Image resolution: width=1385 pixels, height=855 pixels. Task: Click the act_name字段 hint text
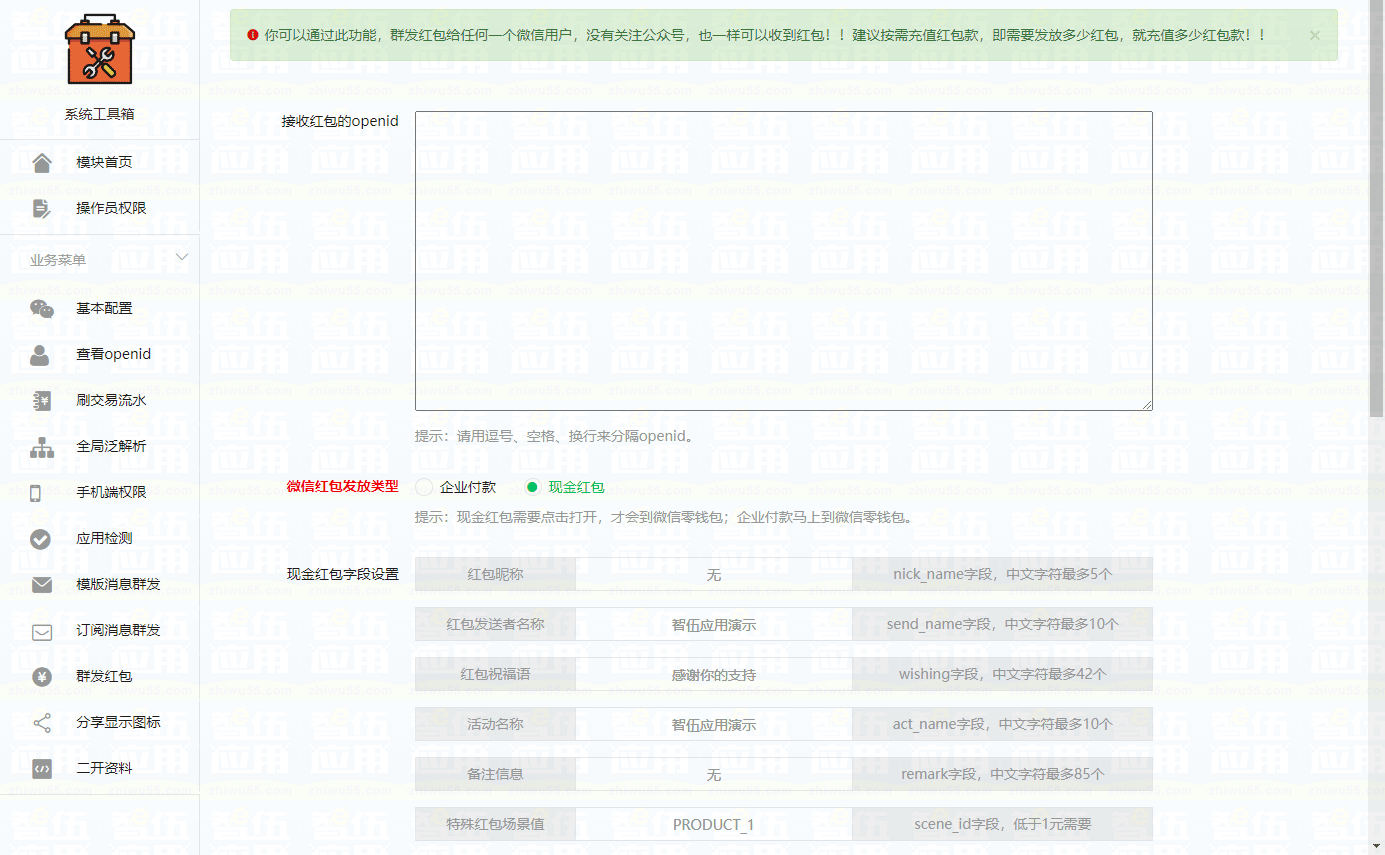[1002, 724]
